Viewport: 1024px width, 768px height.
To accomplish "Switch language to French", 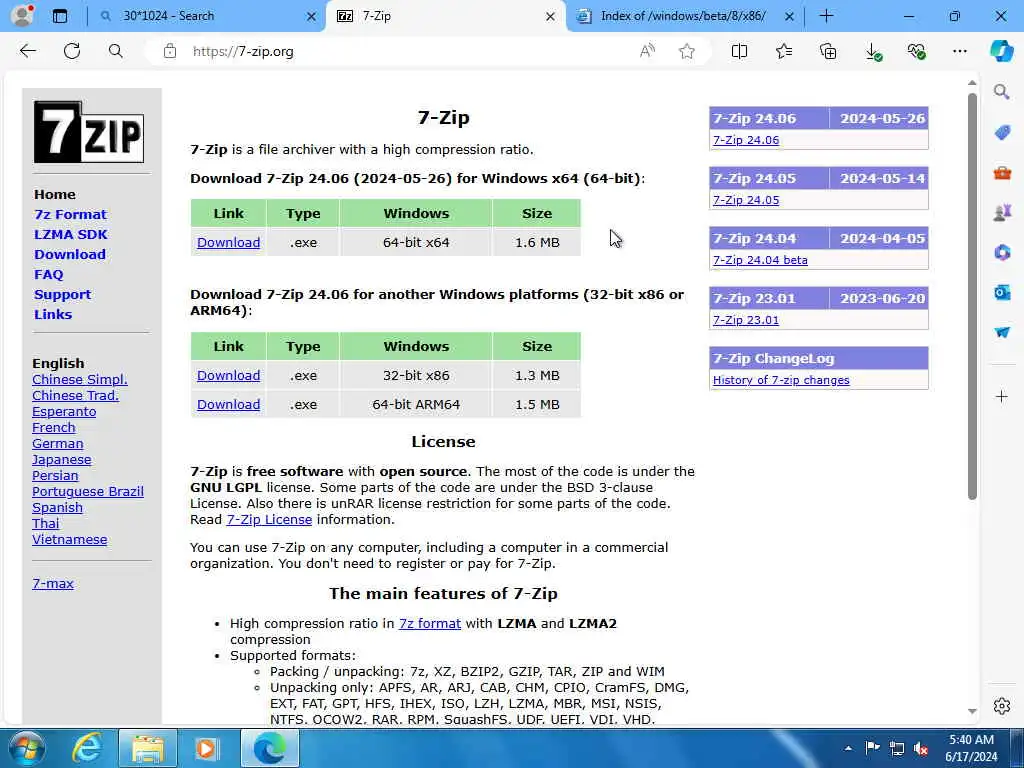I will (x=54, y=427).
